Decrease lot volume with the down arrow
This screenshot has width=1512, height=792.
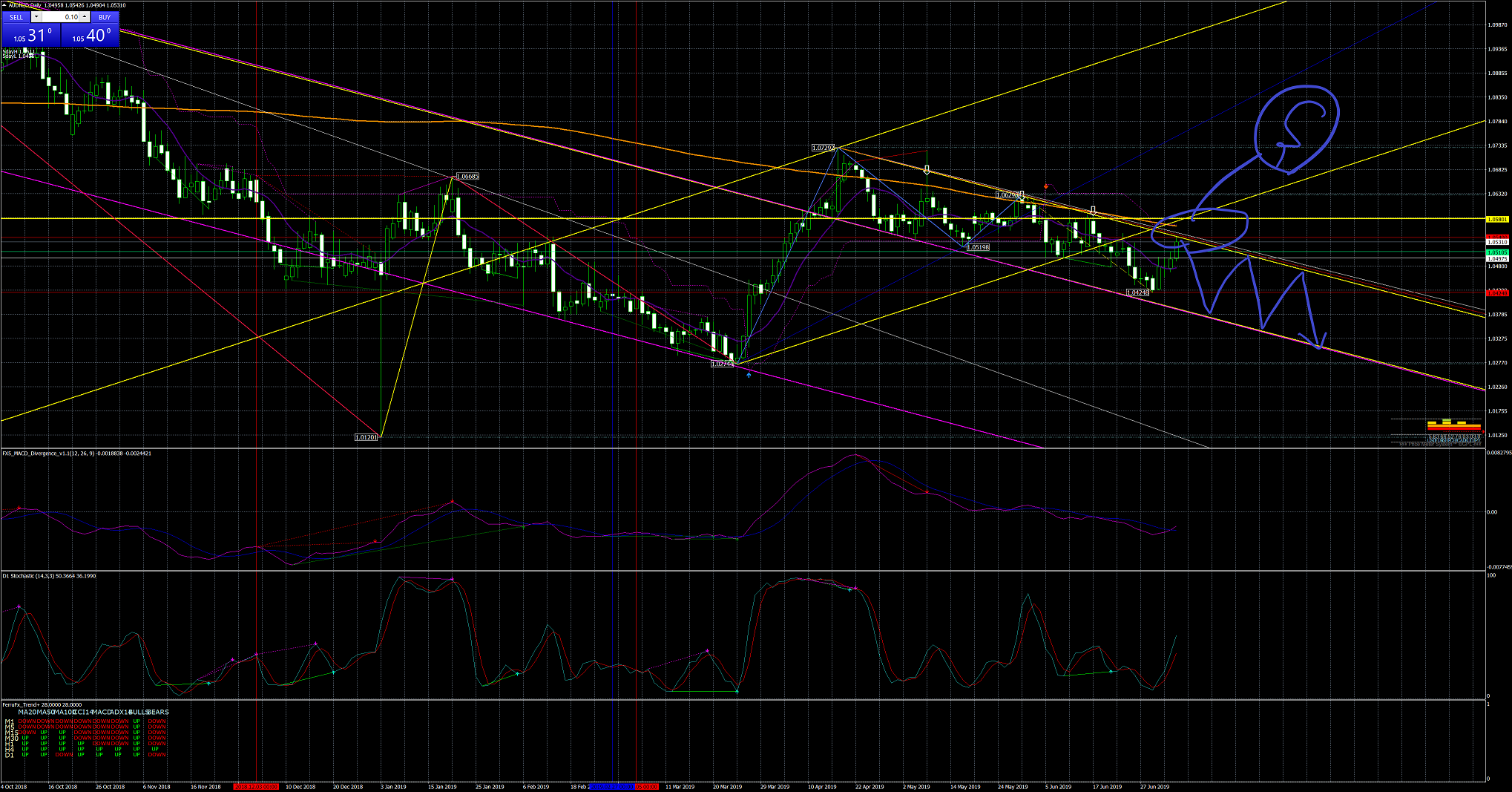(x=36, y=17)
